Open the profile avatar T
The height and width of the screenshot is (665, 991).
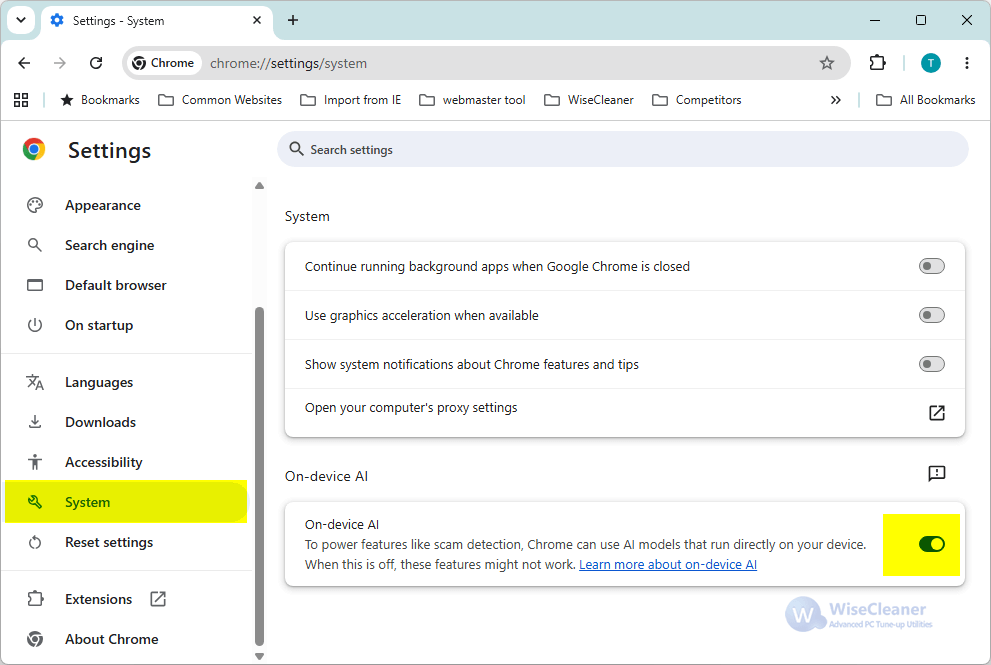click(x=930, y=63)
